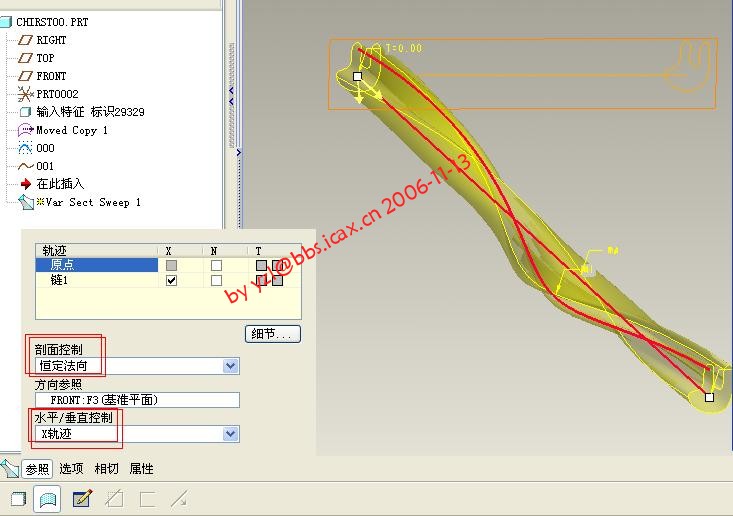Click the remove material icon
Screen dimensions: 733x516
coord(115,499)
